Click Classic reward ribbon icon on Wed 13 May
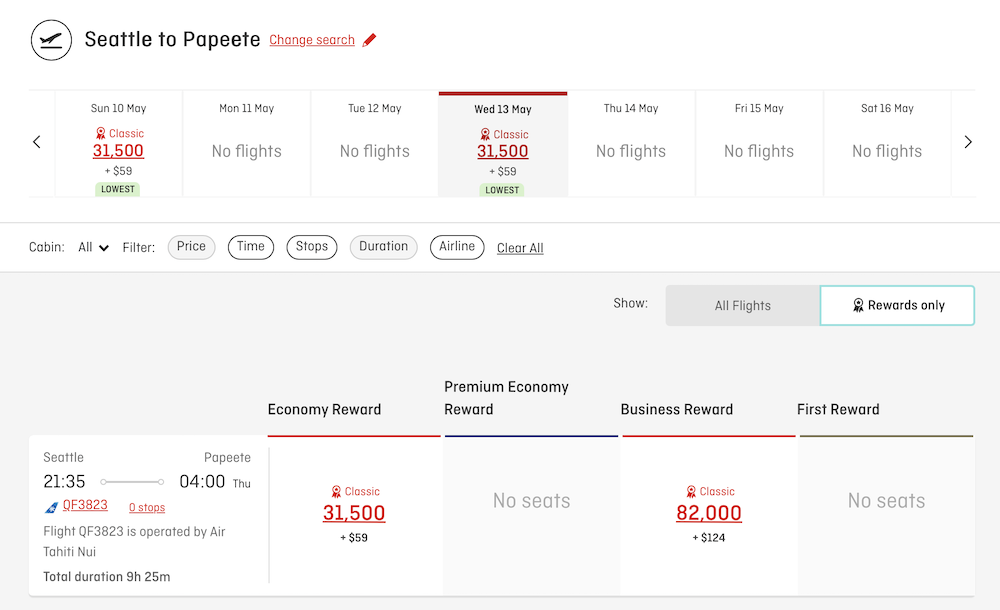Screen dimensions: 1000x610 (485, 135)
